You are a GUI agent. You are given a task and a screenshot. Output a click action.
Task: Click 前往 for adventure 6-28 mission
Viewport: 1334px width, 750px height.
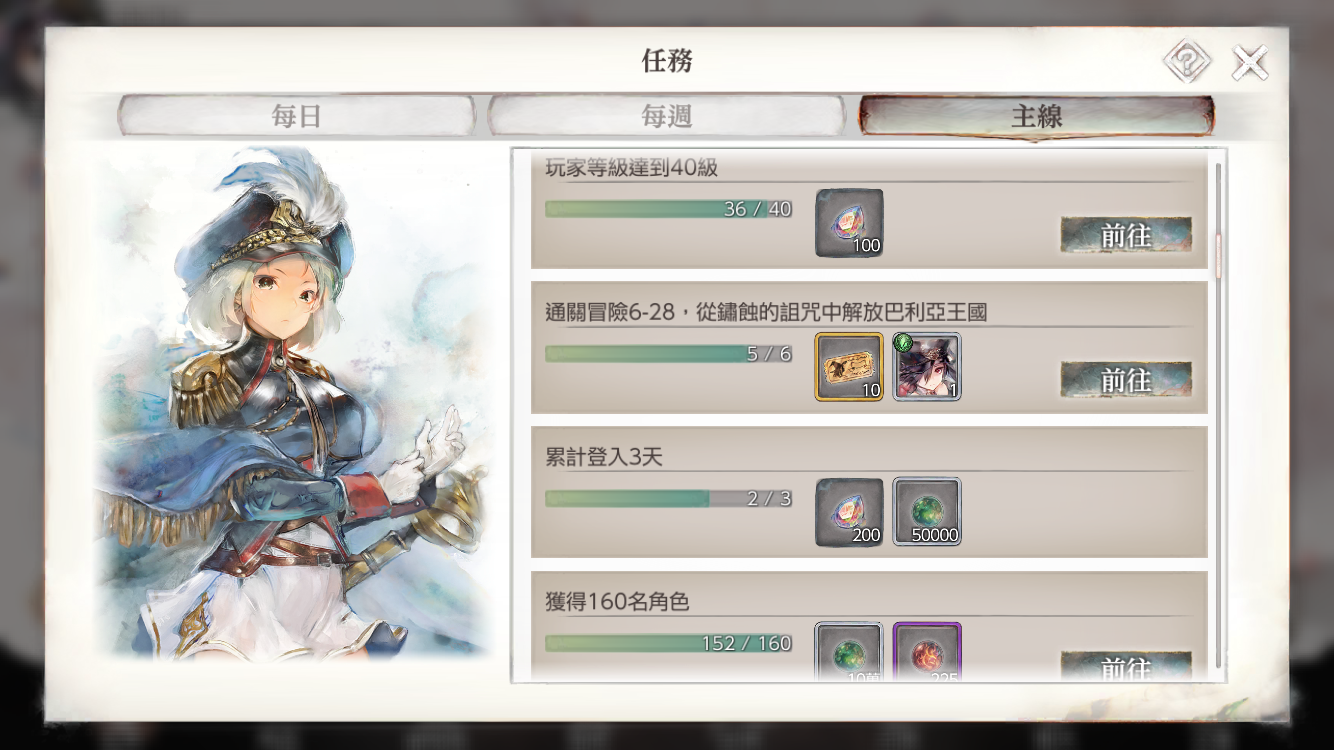[x=1126, y=380]
